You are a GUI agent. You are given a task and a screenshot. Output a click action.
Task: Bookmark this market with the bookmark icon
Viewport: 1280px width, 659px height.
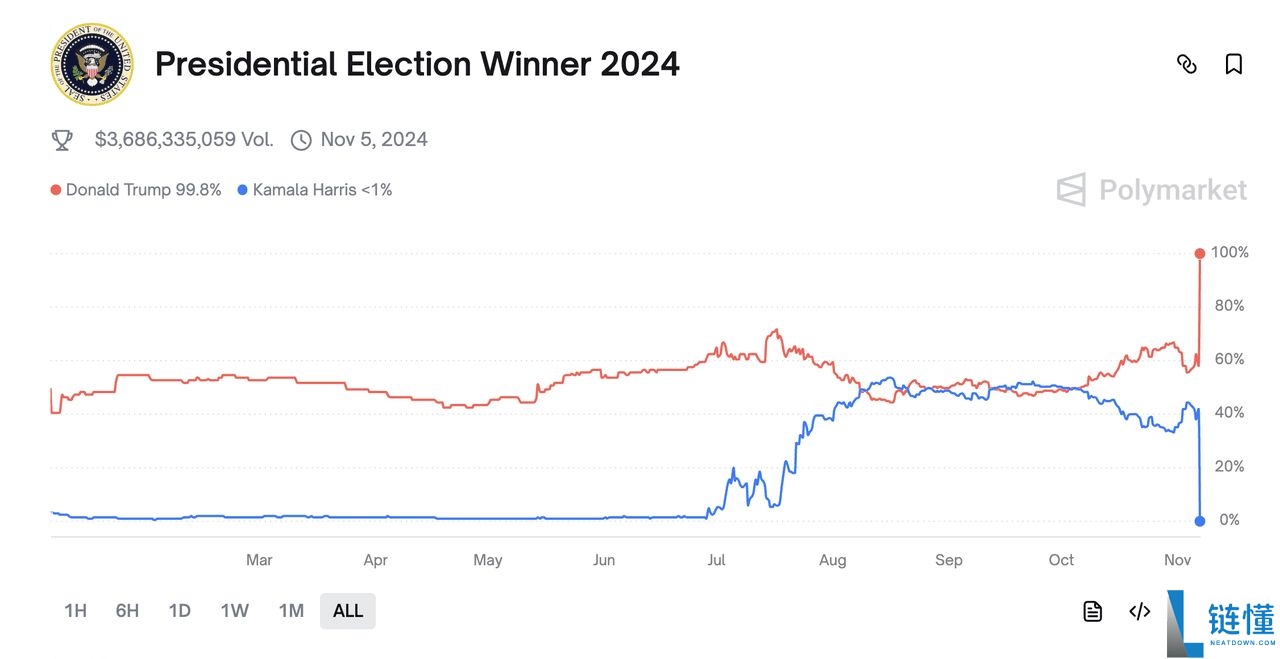click(1234, 65)
